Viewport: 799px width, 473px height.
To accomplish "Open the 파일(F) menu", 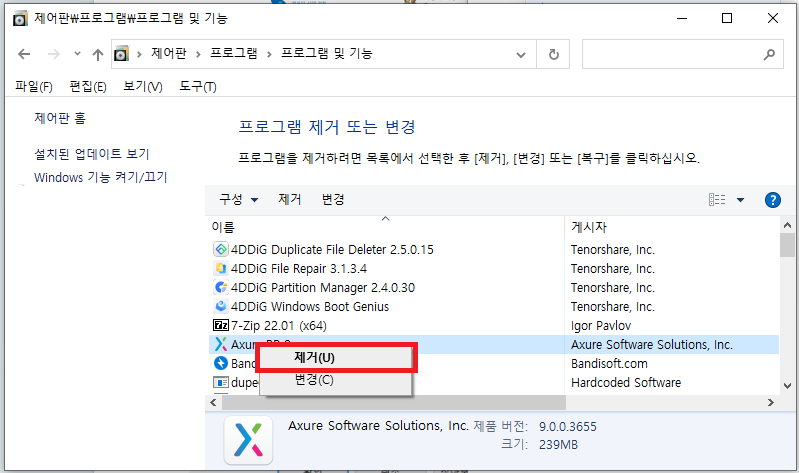I will [x=34, y=87].
